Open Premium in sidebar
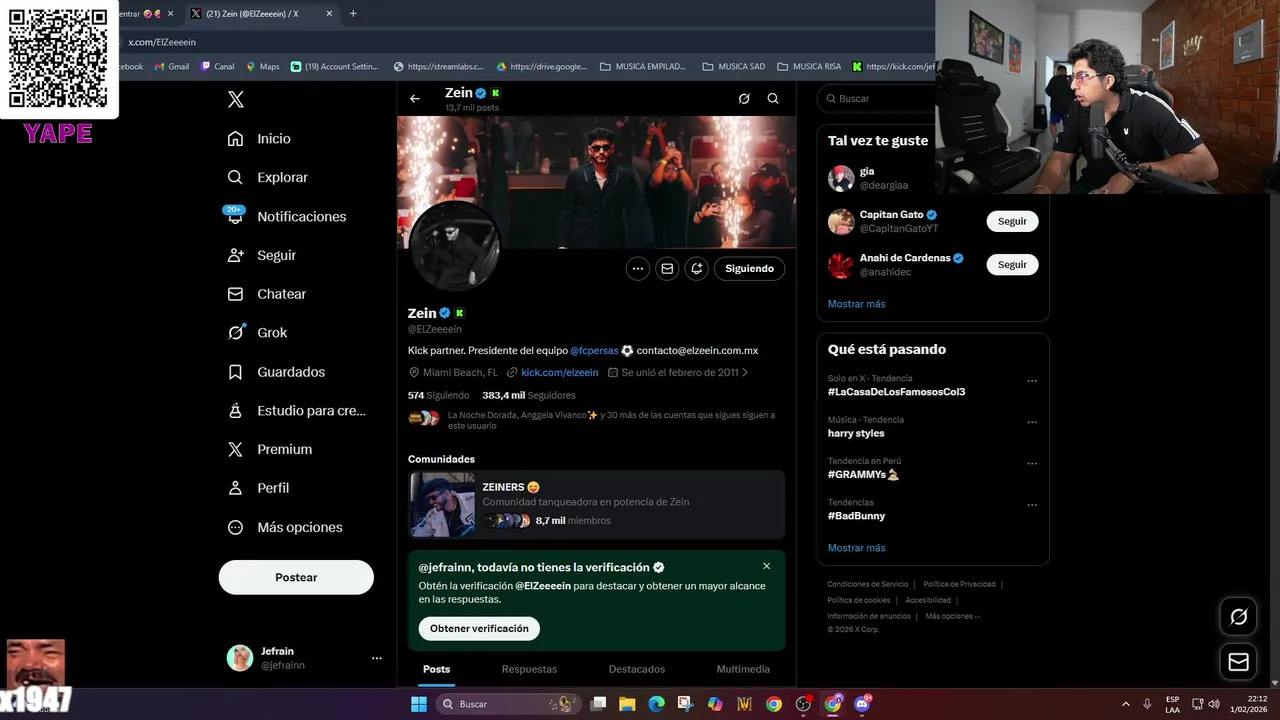Screen dimensions: 1280x720 point(270,449)
